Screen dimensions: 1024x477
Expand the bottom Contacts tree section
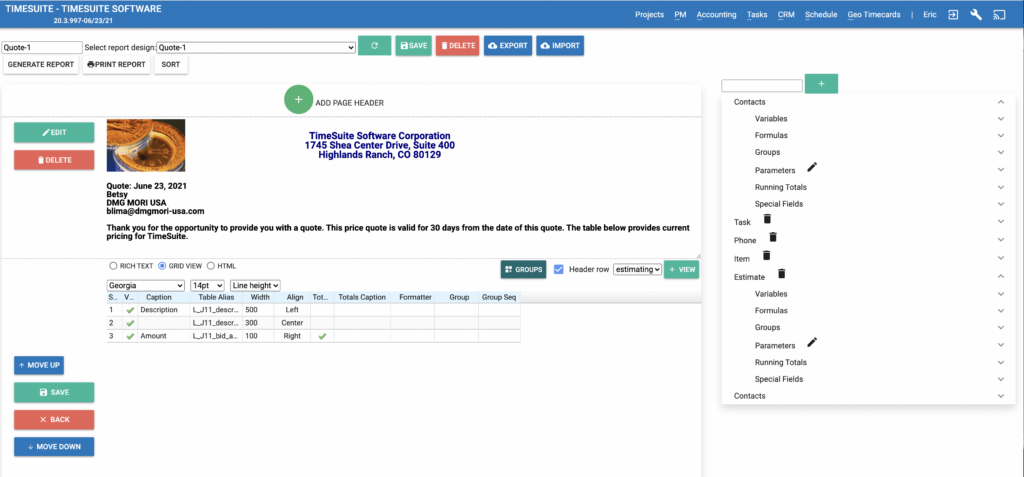point(1000,396)
